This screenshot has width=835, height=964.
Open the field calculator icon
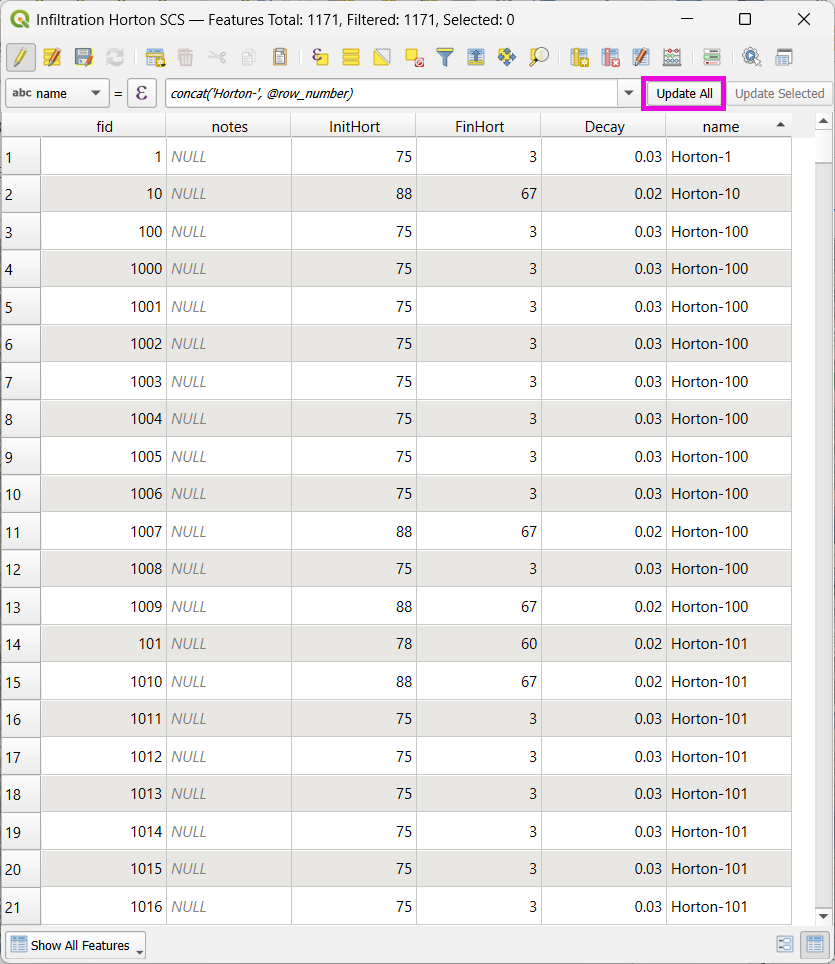[x=672, y=57]
